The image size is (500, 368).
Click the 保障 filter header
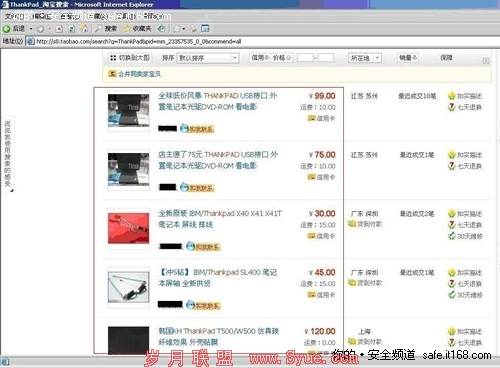click(x=446, y=58)
